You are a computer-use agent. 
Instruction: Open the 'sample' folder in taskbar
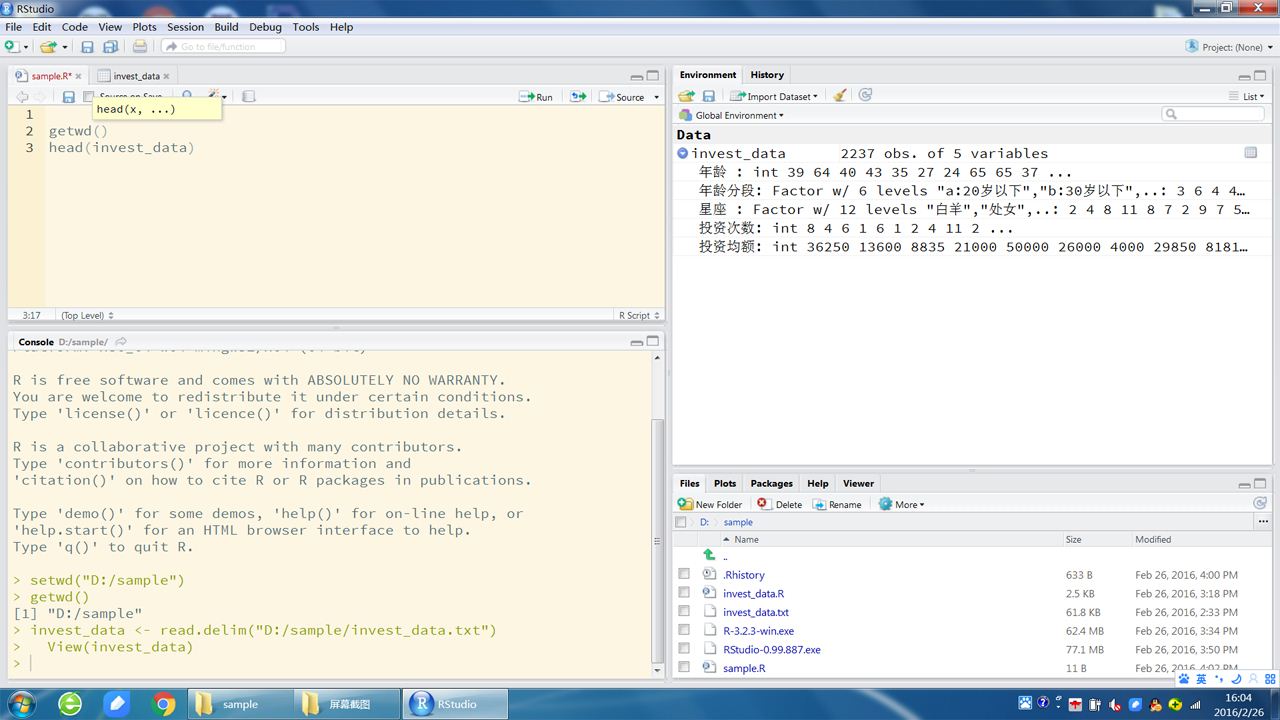click(x=241, y=704)
